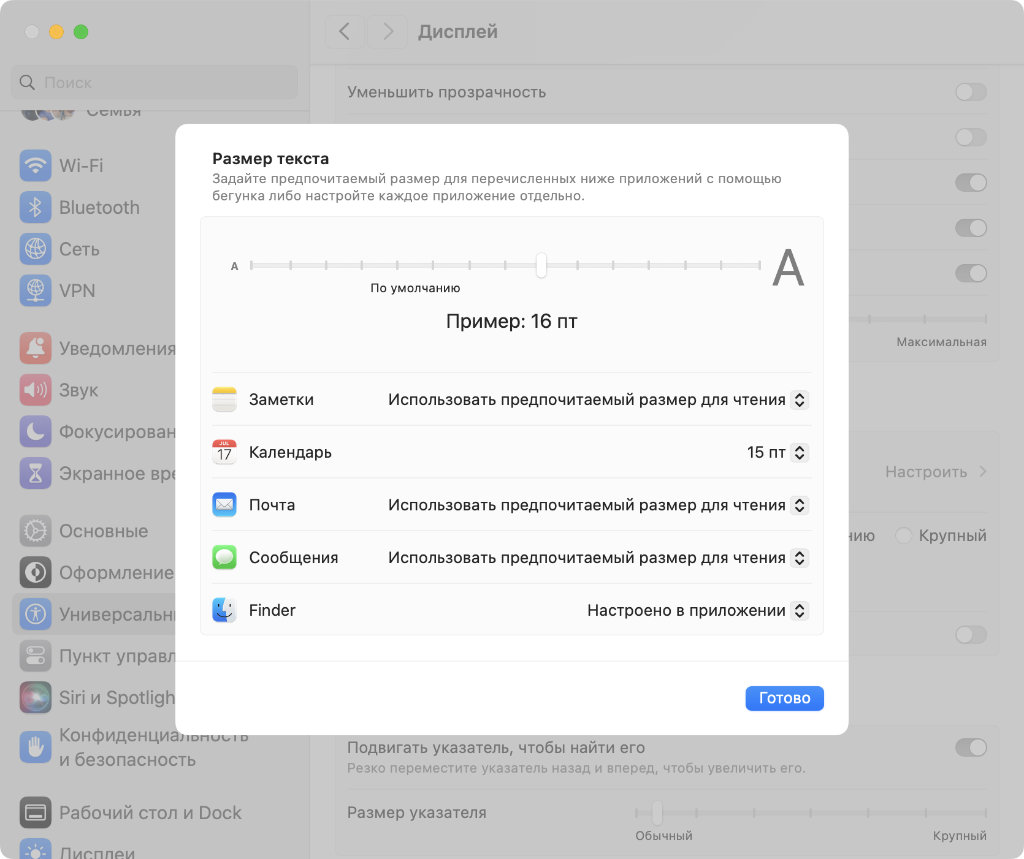Click the small A at slider start
1024x859 pixels.
(x=234, y=266)
